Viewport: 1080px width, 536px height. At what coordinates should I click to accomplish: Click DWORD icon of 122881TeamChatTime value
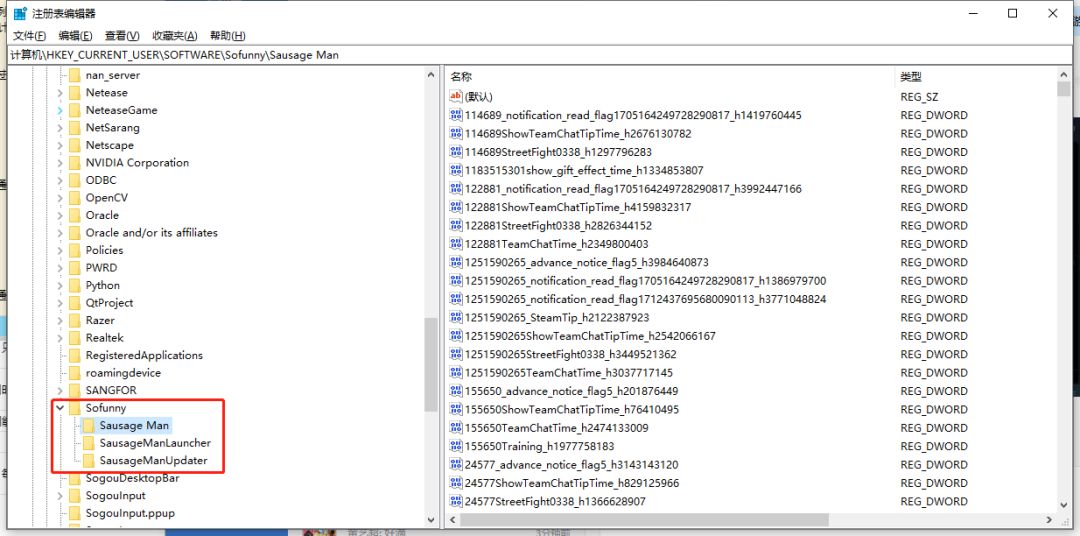pos(455,244)
